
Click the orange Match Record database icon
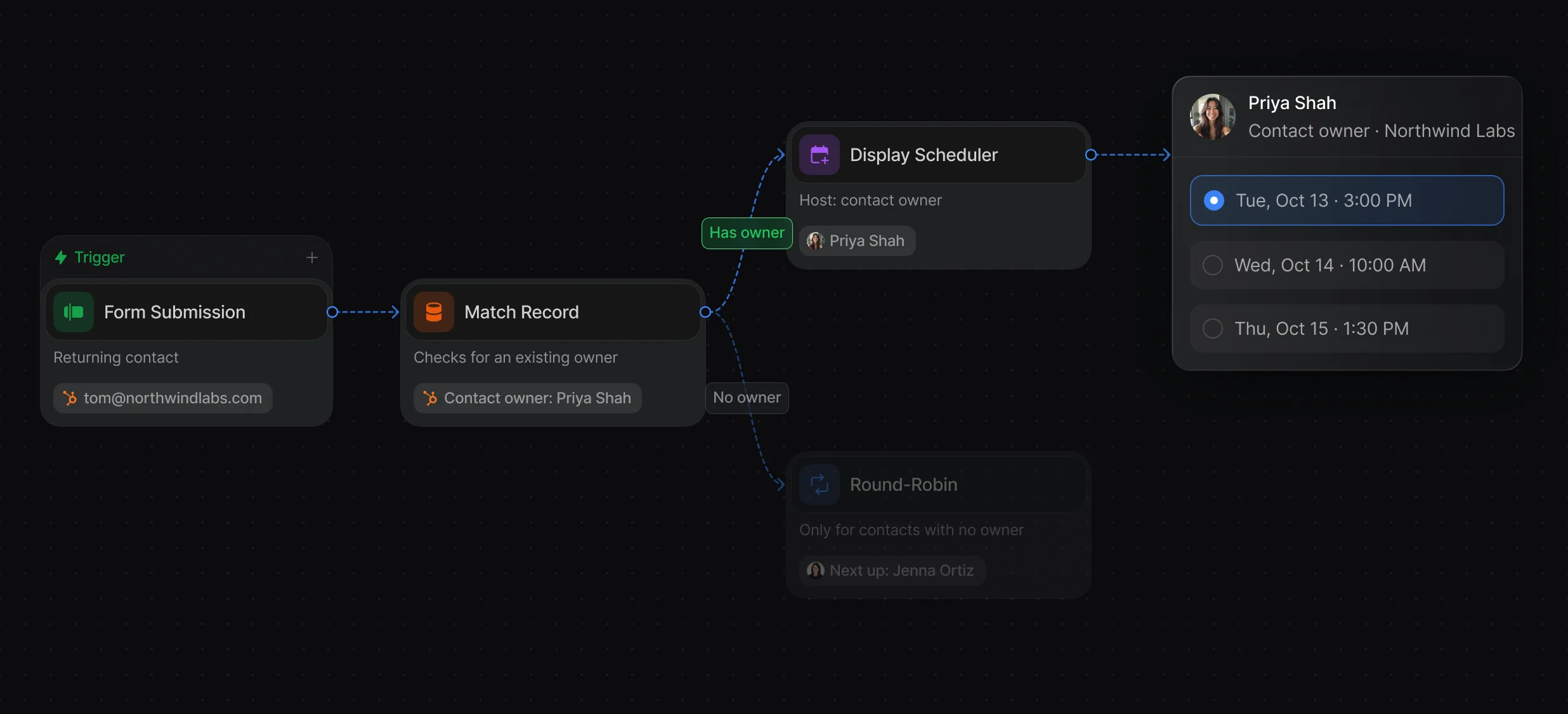(434, 312)
